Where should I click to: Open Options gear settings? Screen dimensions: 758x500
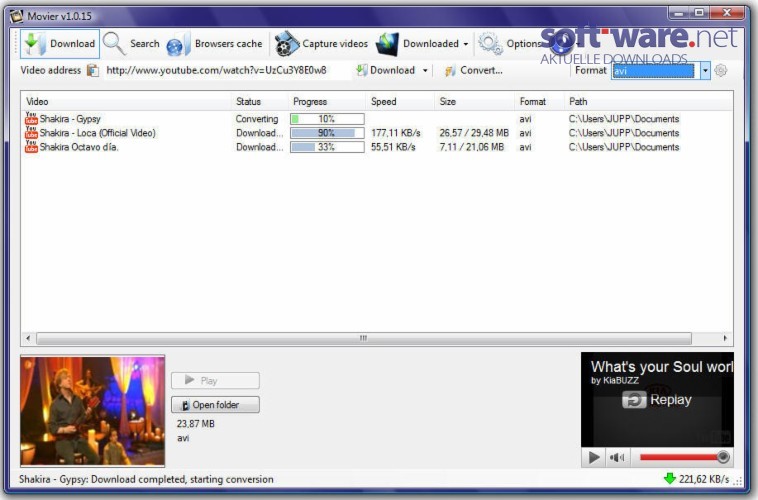(509, 44)
